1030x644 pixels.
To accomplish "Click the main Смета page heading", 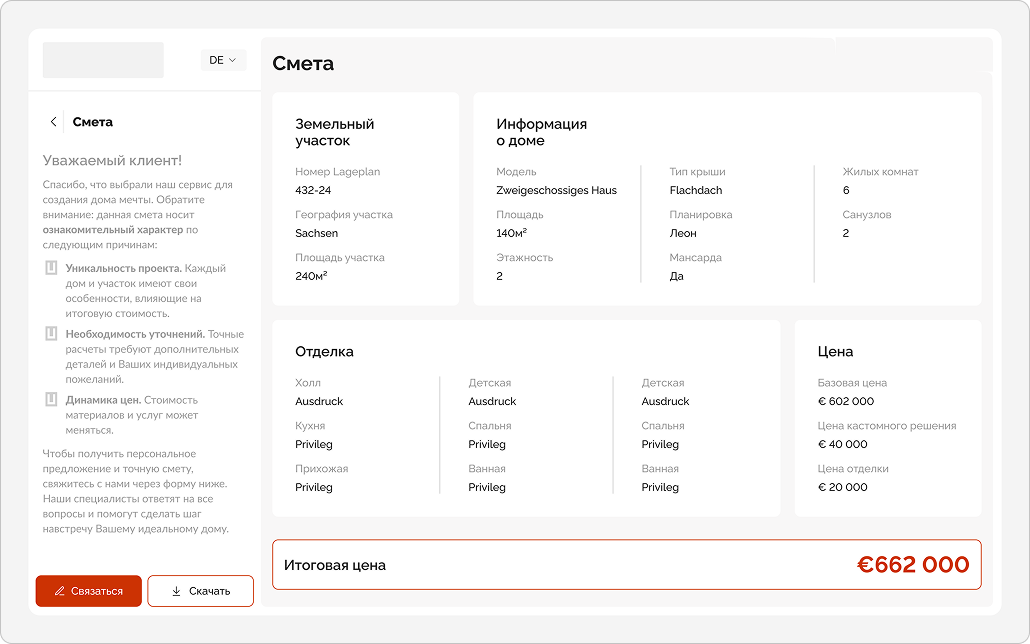I will pyautogui.click(x=303, y=63).
